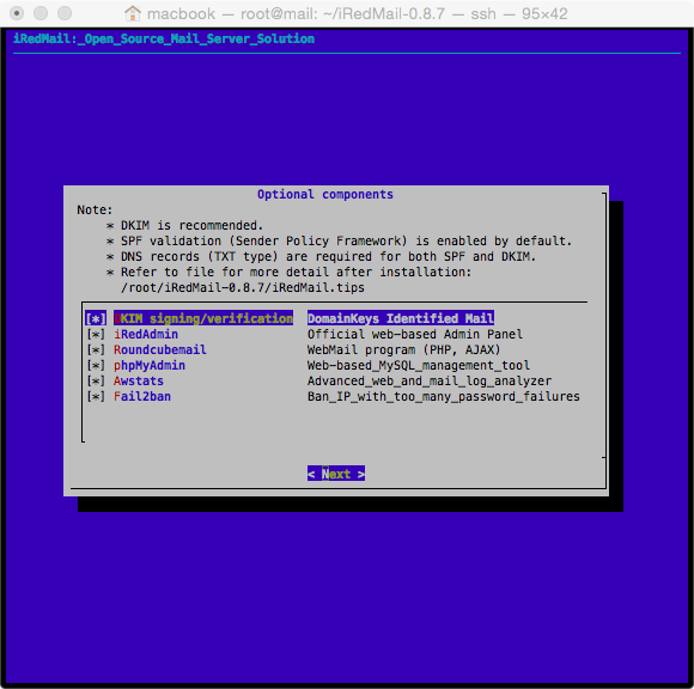Click the window close button
This screenshot has width=694, height=689.
point(17,13)
